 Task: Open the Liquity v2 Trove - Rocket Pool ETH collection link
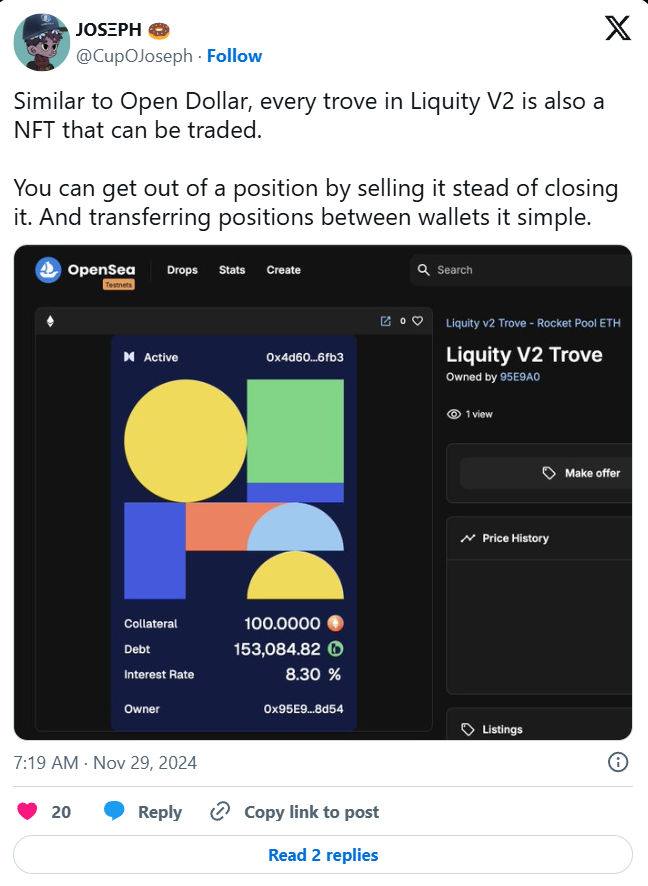(533, 323)
